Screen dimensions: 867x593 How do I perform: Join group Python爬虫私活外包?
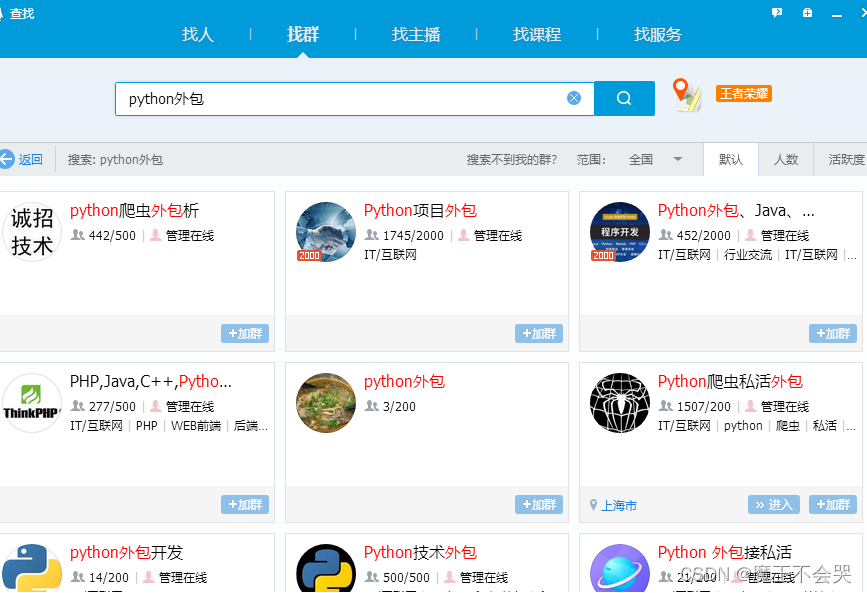tap(833, 504)
